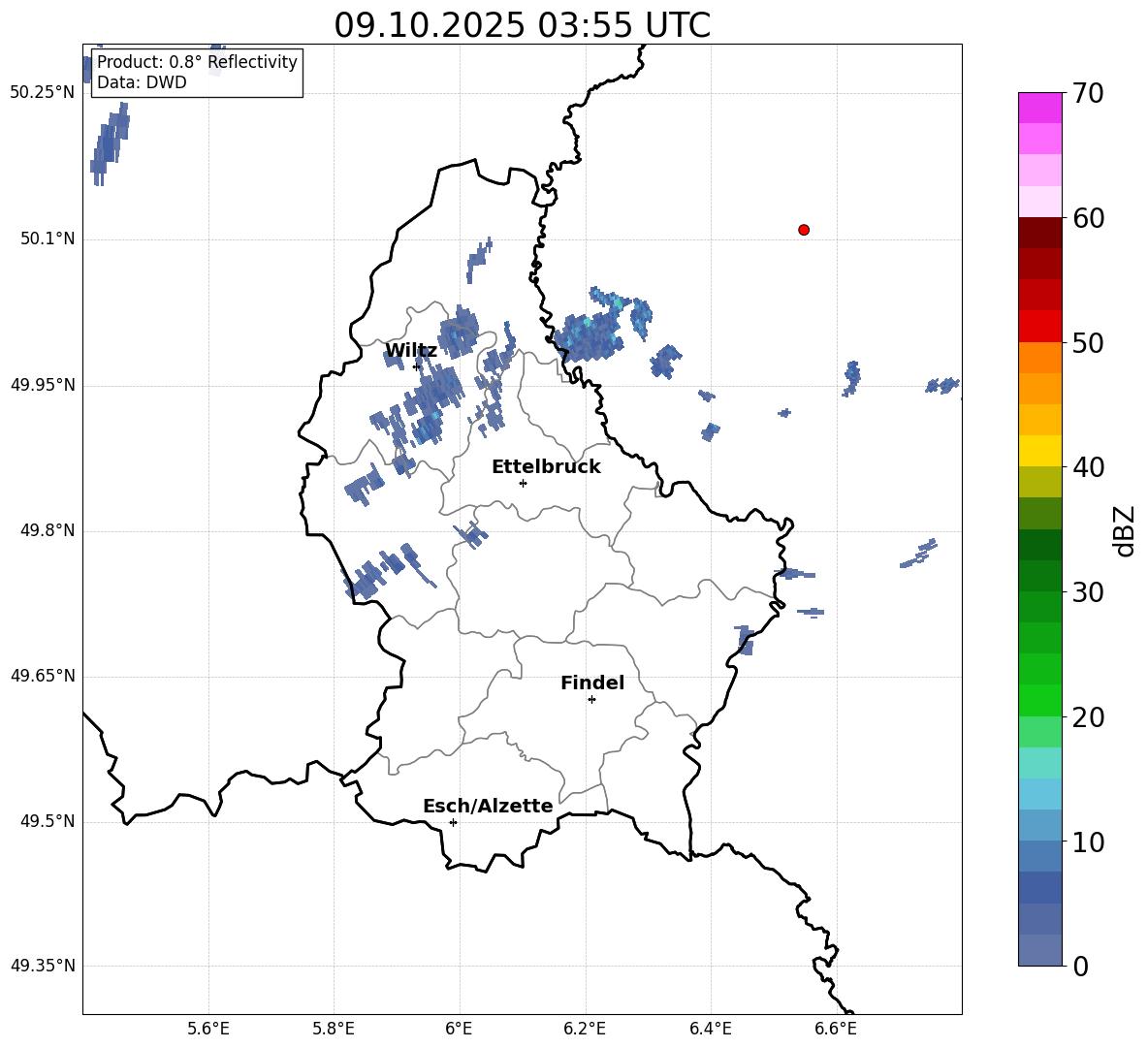Click the 50.25°N latitude label
Image resolution: width=1148 pixels, height=1048 pixels.
pos(43,93)
